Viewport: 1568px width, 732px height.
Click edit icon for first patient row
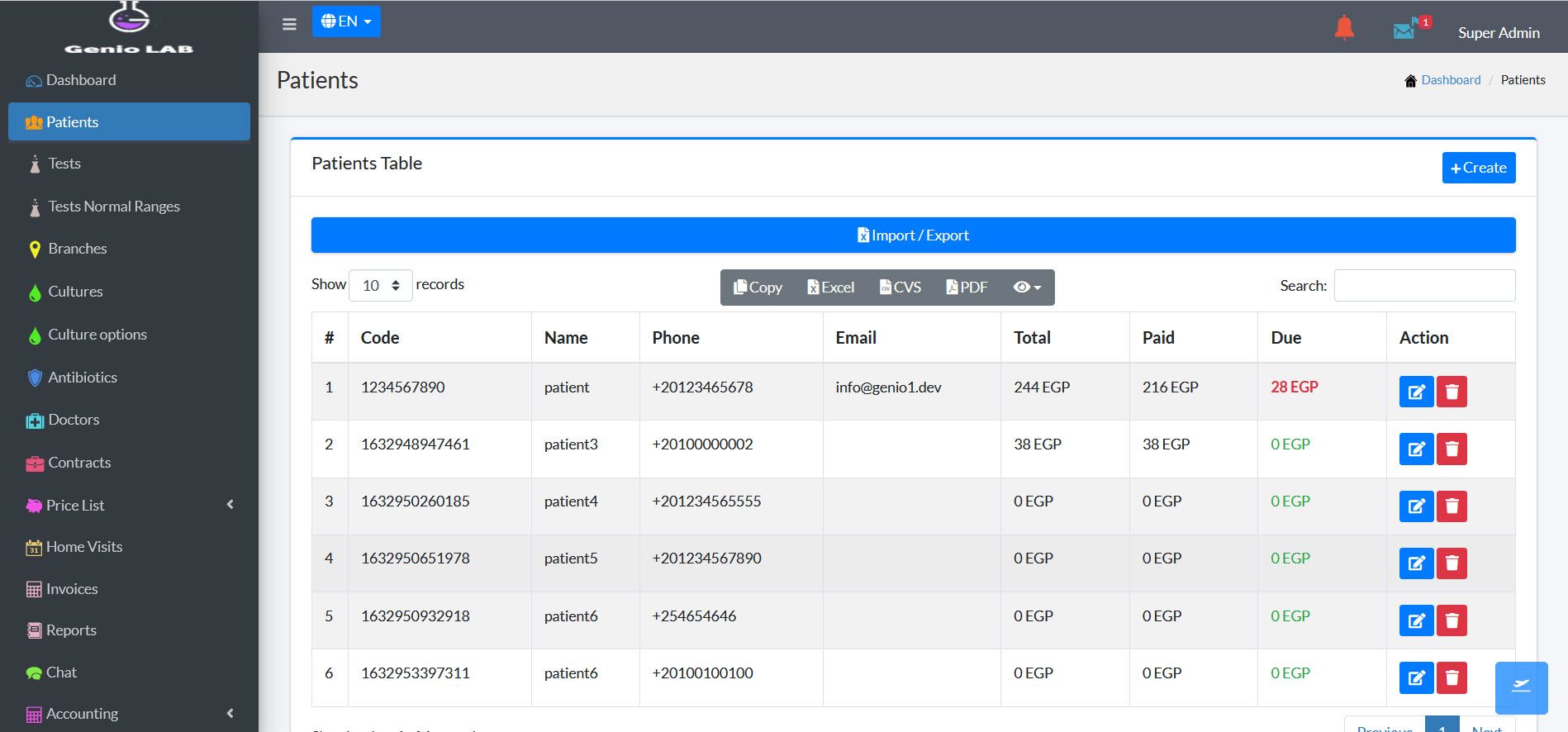(1415, 392)
